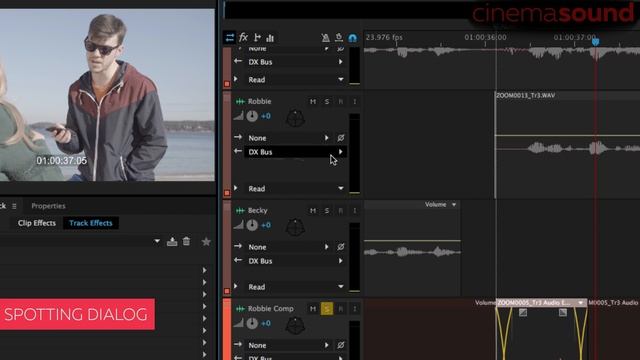Switch to the Clip Effects tab

[x=37, y=223]
